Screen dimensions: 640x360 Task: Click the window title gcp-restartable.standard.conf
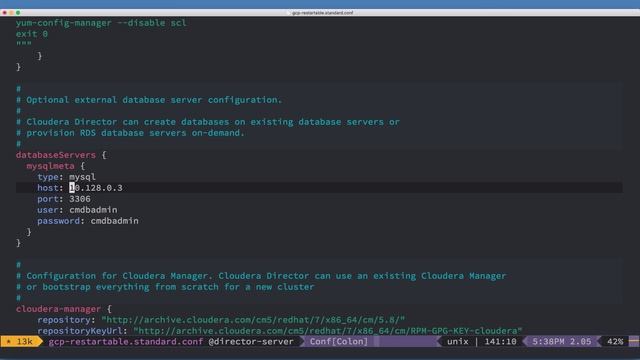[322, 13]
